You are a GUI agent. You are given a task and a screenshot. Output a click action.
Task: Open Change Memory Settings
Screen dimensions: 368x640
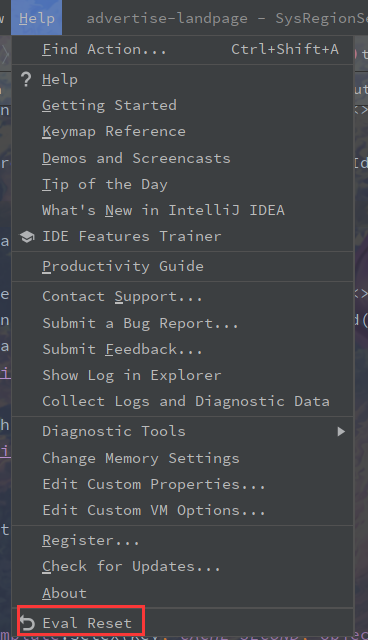(x=182, y=458)
